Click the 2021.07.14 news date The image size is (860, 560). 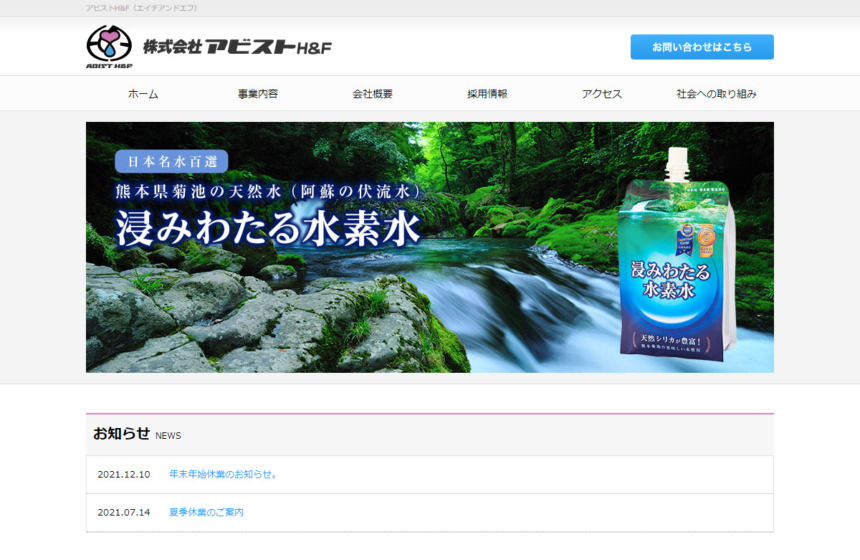point(124,512)
